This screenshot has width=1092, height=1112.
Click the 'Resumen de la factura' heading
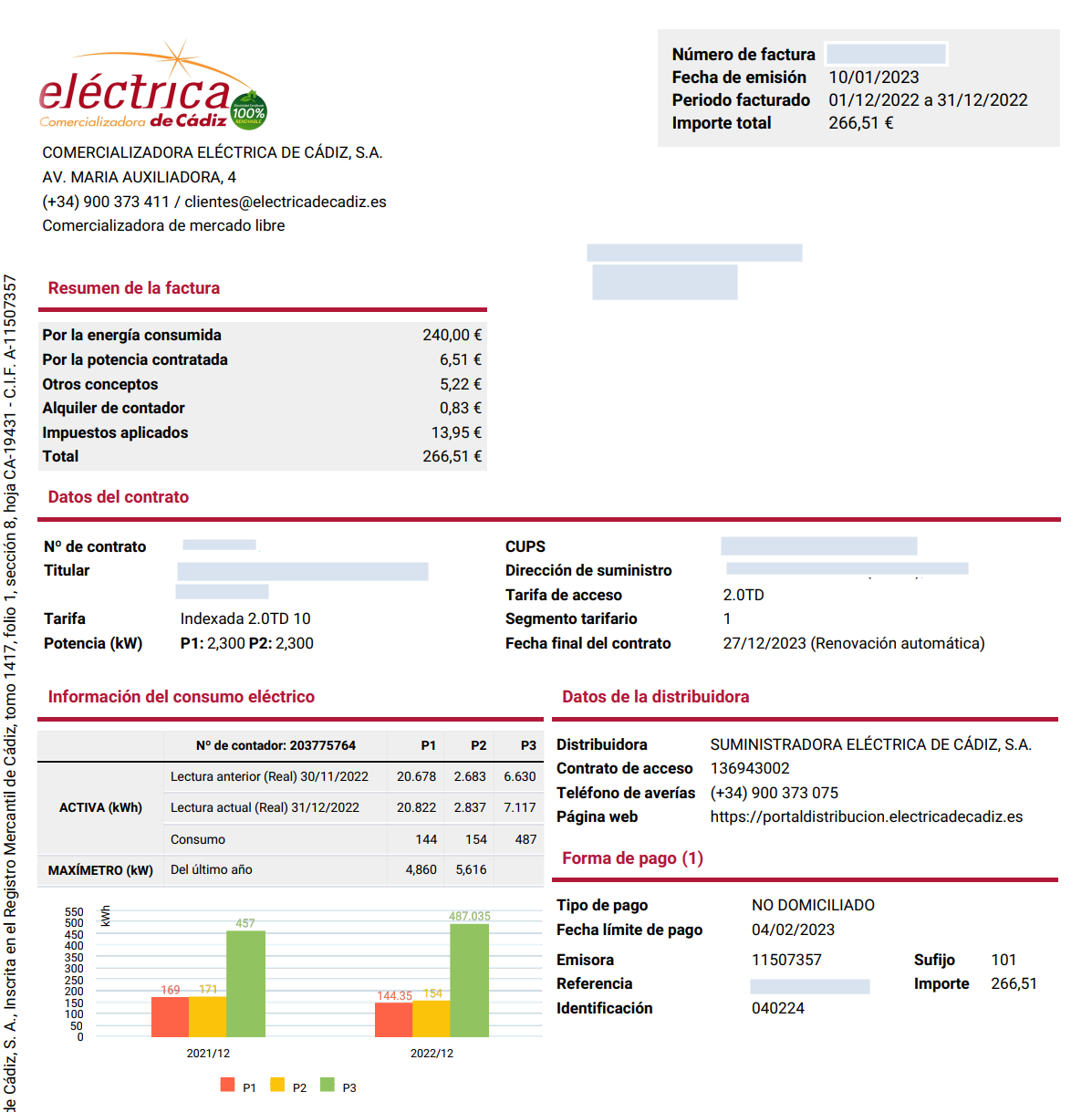pos(134,288)
